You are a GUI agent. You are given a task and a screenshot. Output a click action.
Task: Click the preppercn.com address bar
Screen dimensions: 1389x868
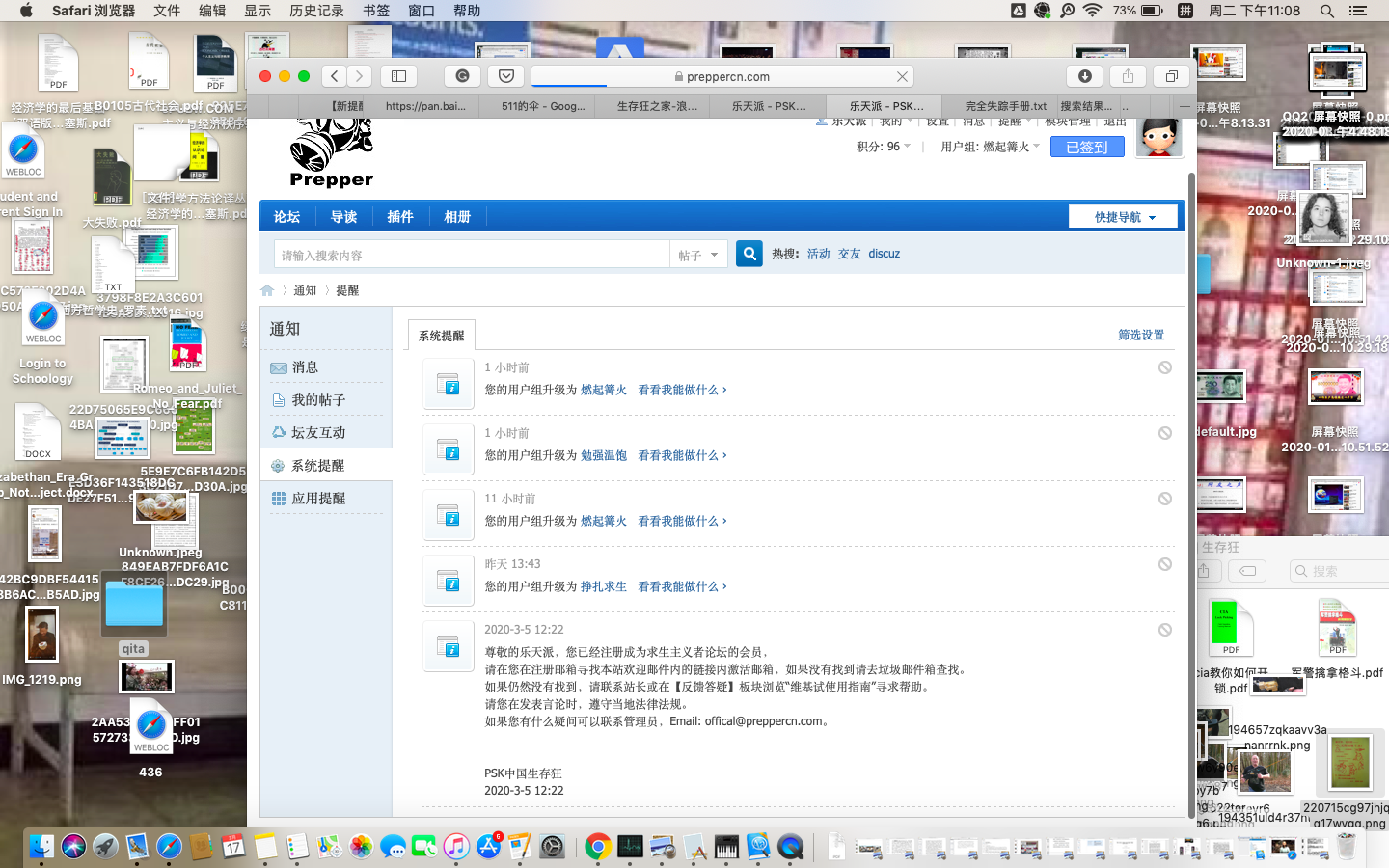click(x=722, y=76)
